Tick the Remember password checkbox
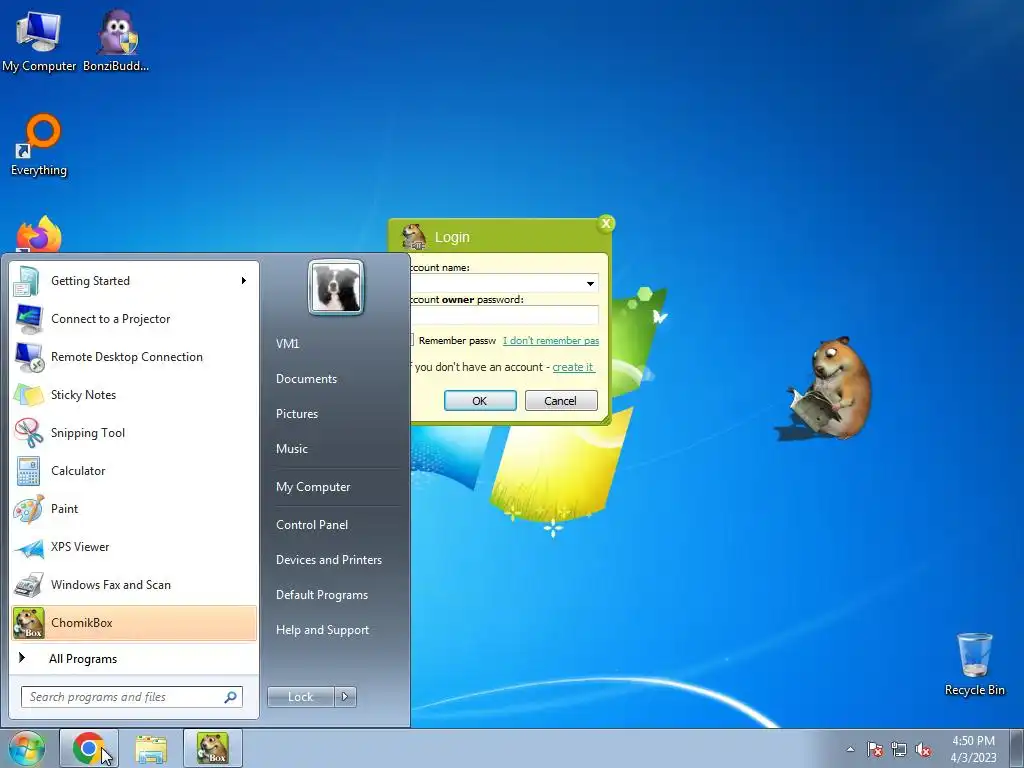 (x=410, y=340)
